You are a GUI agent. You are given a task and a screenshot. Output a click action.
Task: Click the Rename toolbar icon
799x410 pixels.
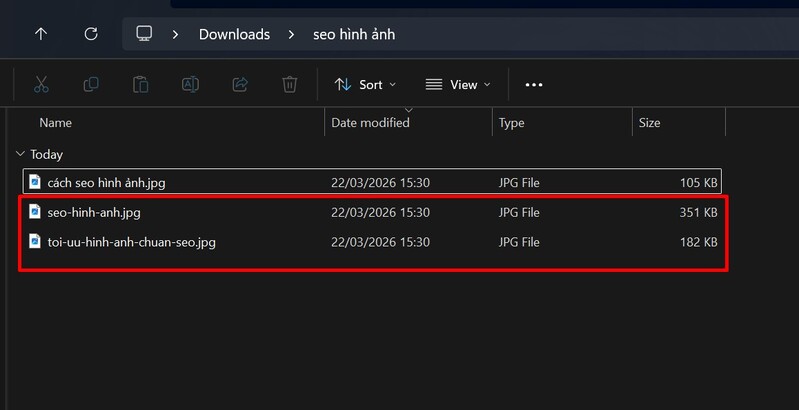(x=190, y=85)
